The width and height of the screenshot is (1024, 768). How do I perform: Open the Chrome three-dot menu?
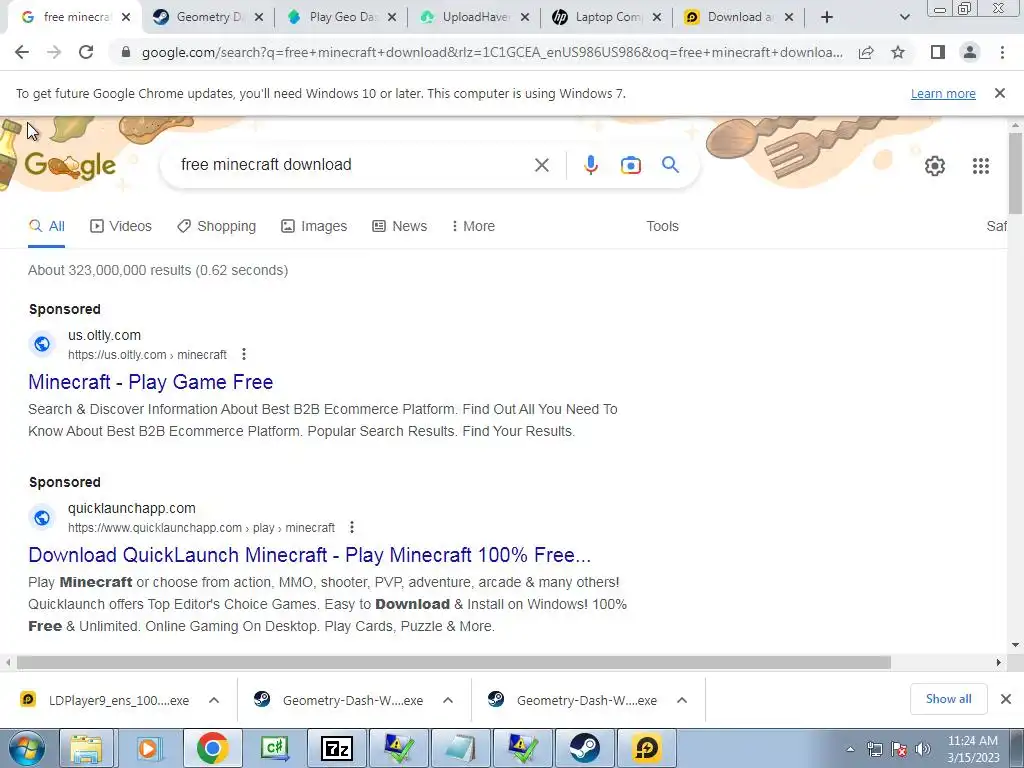click(1002, 52)
